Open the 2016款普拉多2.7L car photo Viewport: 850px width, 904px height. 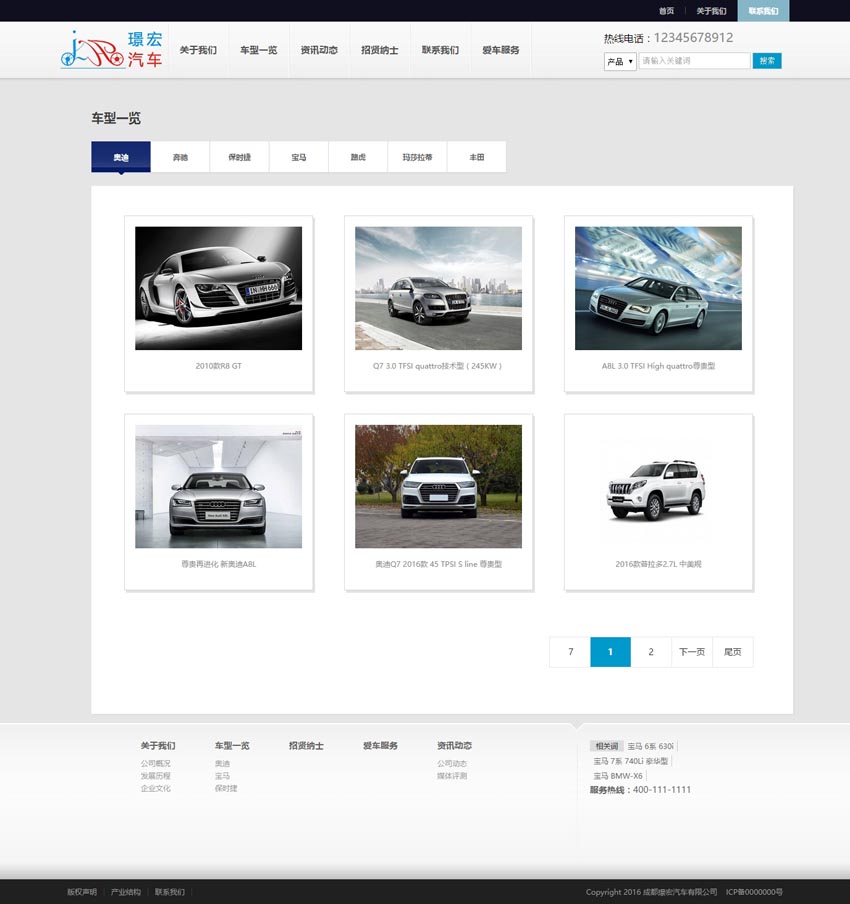pyautogui.click(x=659, y=487)
